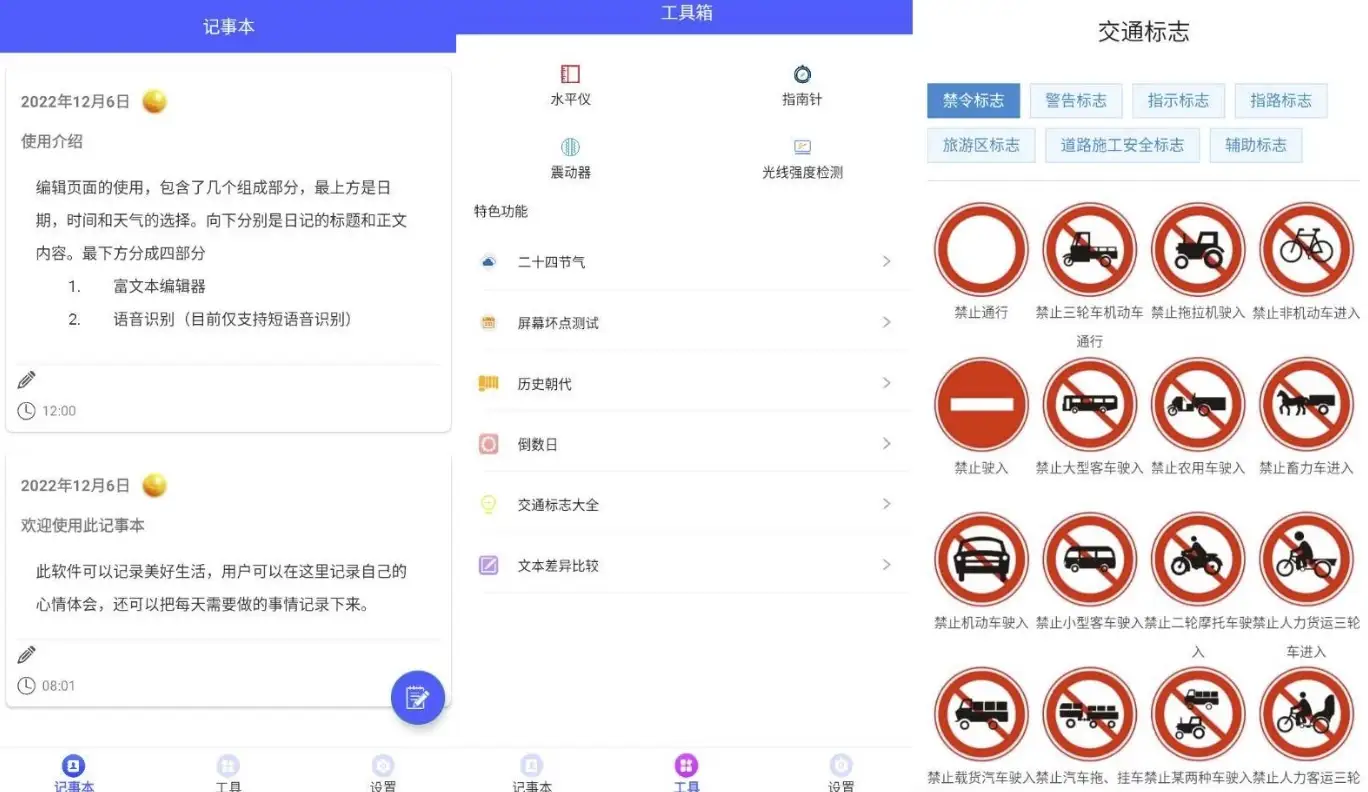1368x792 pixels.
Task: Switch to the 警告标志 tab
Action: click(x=1076, y=100)
